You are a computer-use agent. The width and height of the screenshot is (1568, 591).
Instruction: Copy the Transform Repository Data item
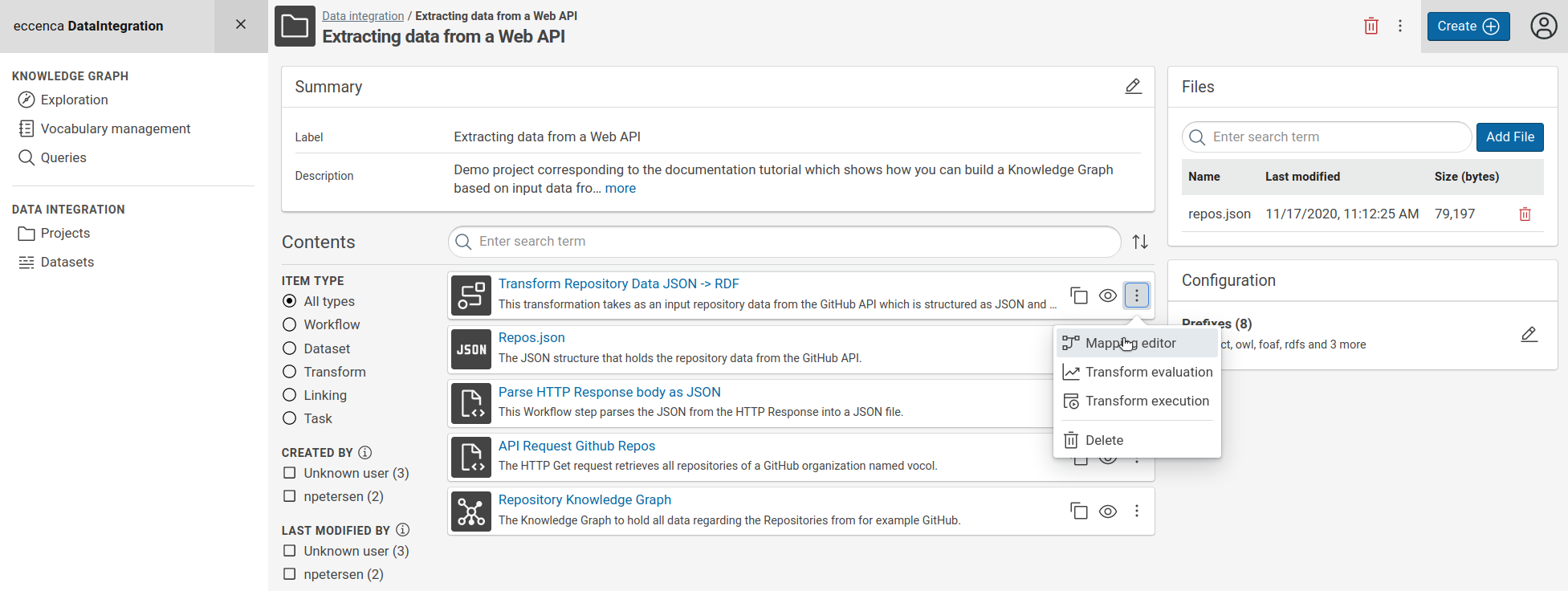point(1079,295)
